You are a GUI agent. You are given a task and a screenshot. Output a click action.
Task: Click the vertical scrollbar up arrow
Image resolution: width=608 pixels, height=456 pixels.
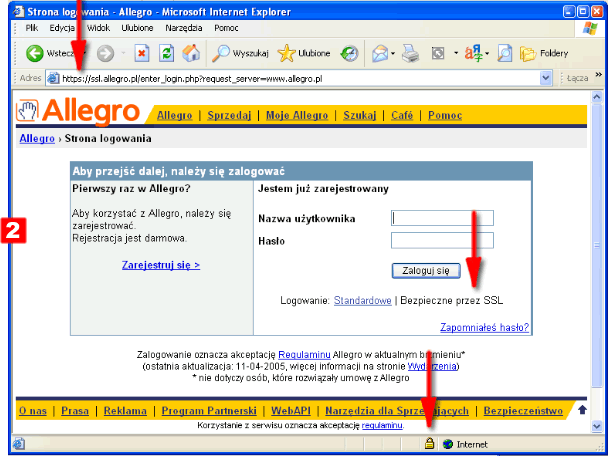point(597,97)
